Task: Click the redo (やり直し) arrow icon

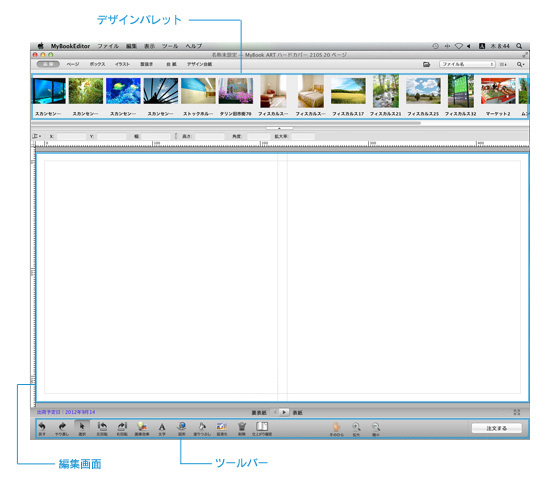Action: tap(62, 426)
